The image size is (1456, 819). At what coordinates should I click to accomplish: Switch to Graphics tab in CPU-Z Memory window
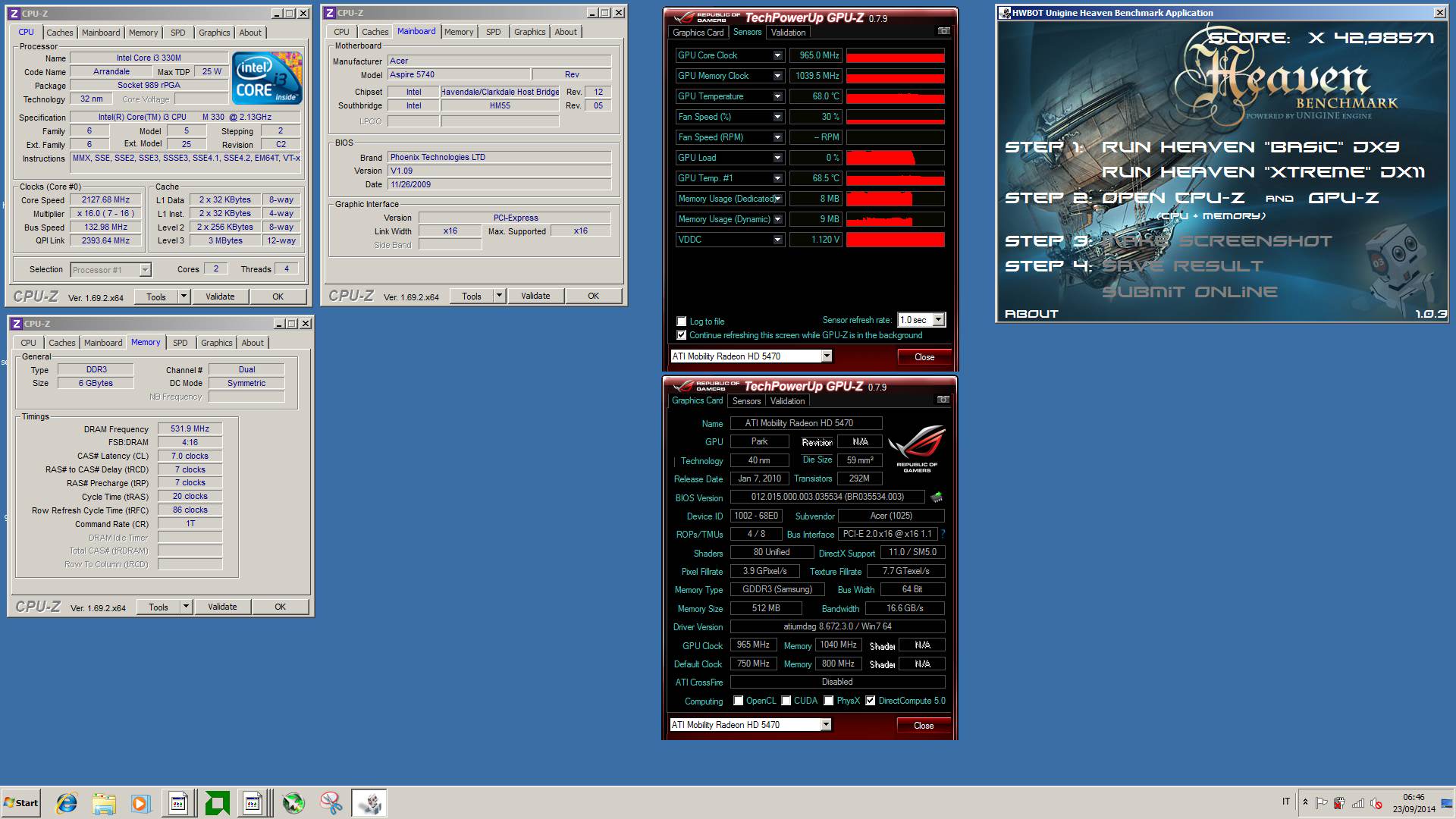click(217, 343)
